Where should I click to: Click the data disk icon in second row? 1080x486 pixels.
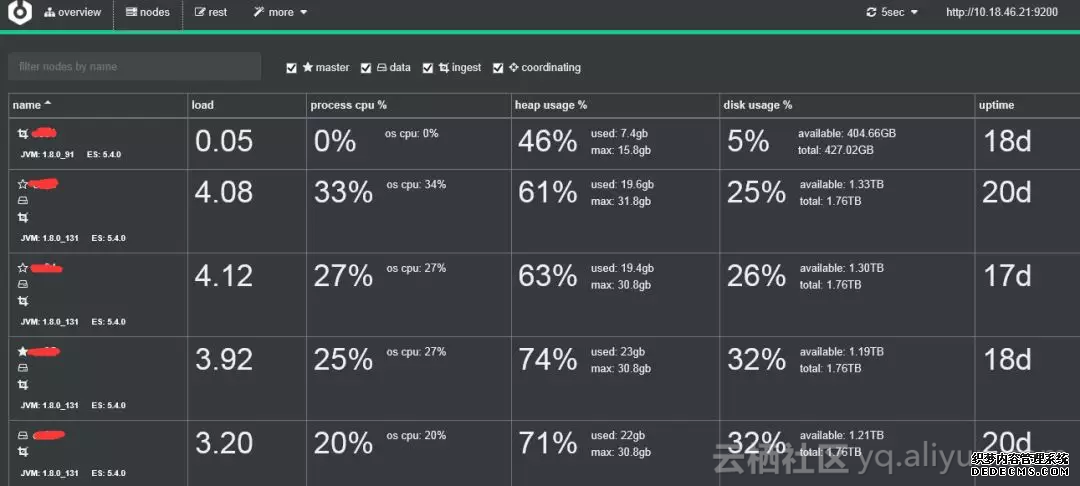click(x=23, y=201)
